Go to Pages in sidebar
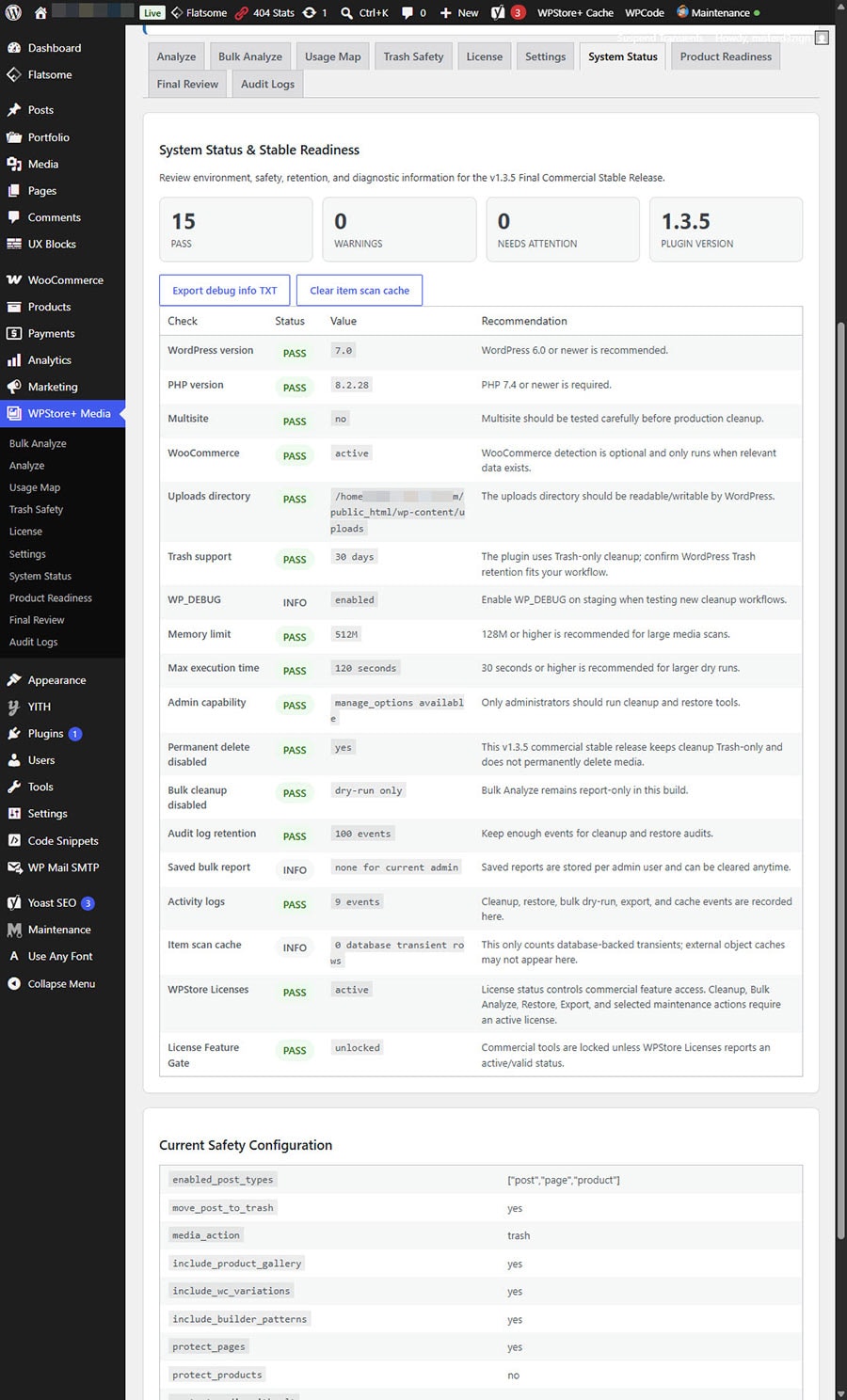Viewport: 847px width, 1400px height. tap(42, 190)
